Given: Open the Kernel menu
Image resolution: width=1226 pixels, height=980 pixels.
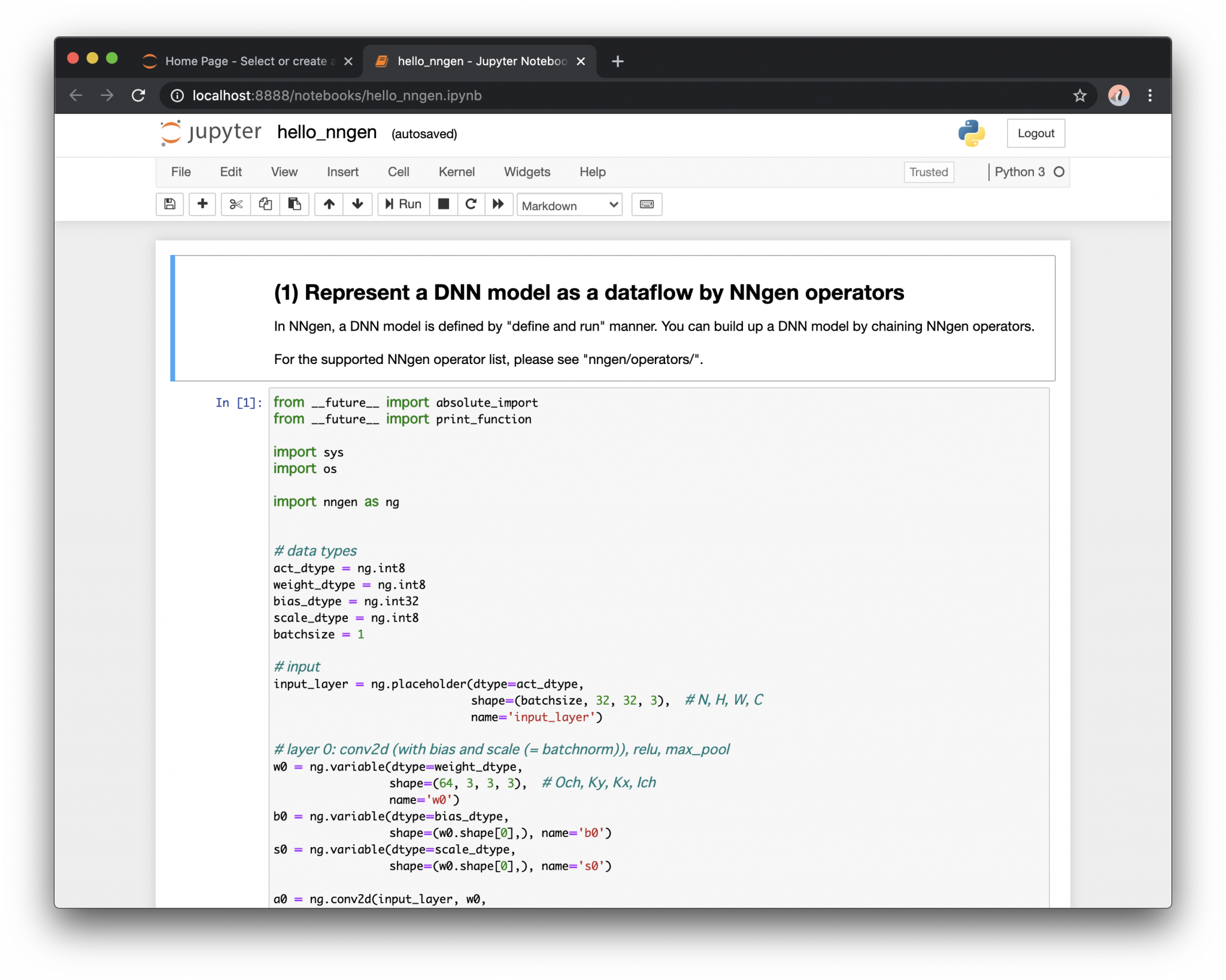Looking at the screenshot, I should [456, 172].
